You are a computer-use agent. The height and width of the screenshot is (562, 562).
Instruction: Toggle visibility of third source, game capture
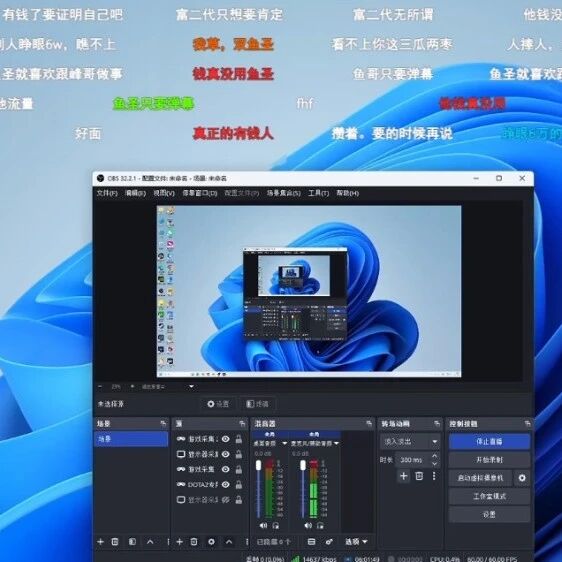tap(225, 470)
